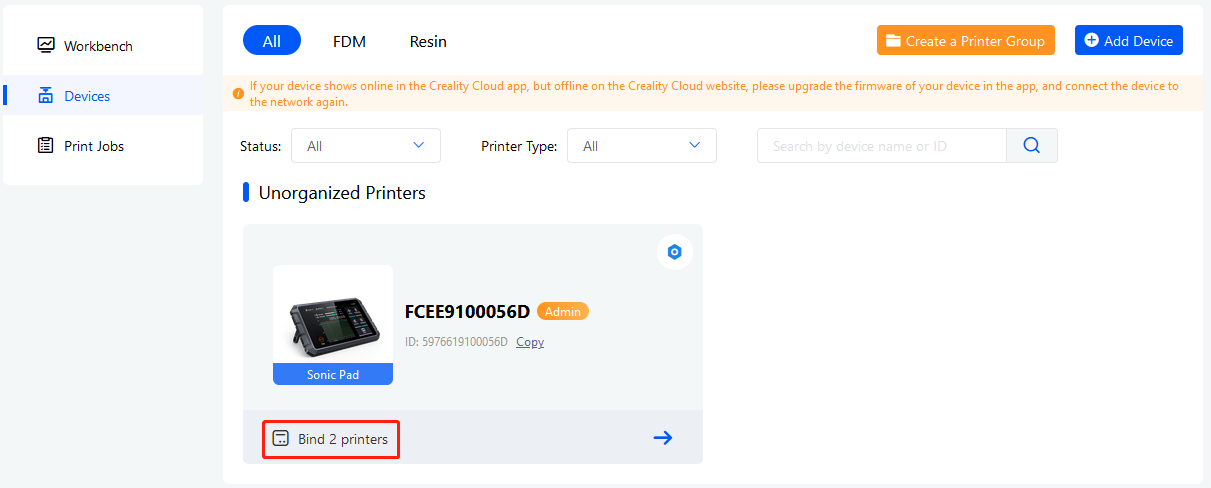Screen dimensions: 1211x488
Task: Expand the Printer Type dropdown
Action: click(642, 146)
